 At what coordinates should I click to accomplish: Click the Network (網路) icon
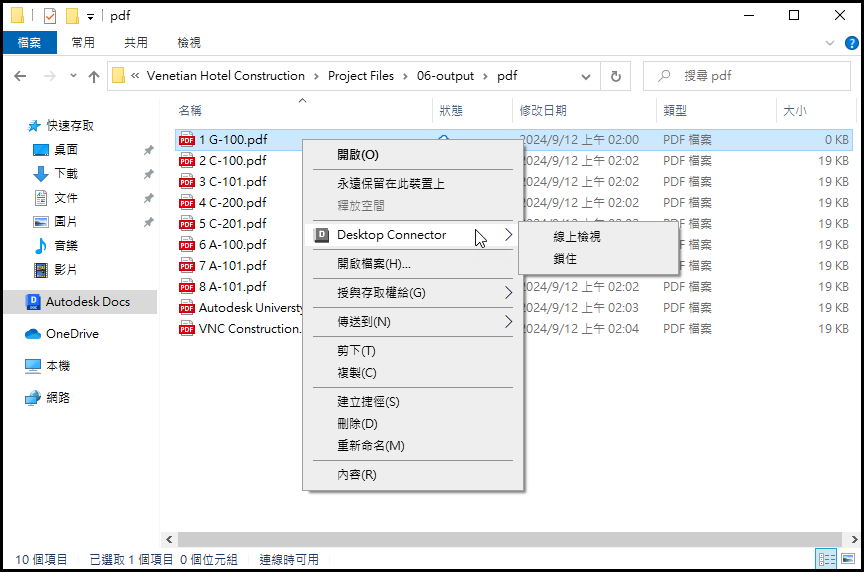point(33,398)
